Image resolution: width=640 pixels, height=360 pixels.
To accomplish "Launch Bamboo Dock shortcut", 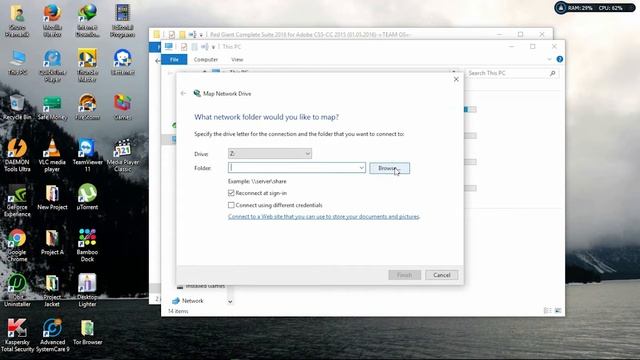I will tap(87, 245).
